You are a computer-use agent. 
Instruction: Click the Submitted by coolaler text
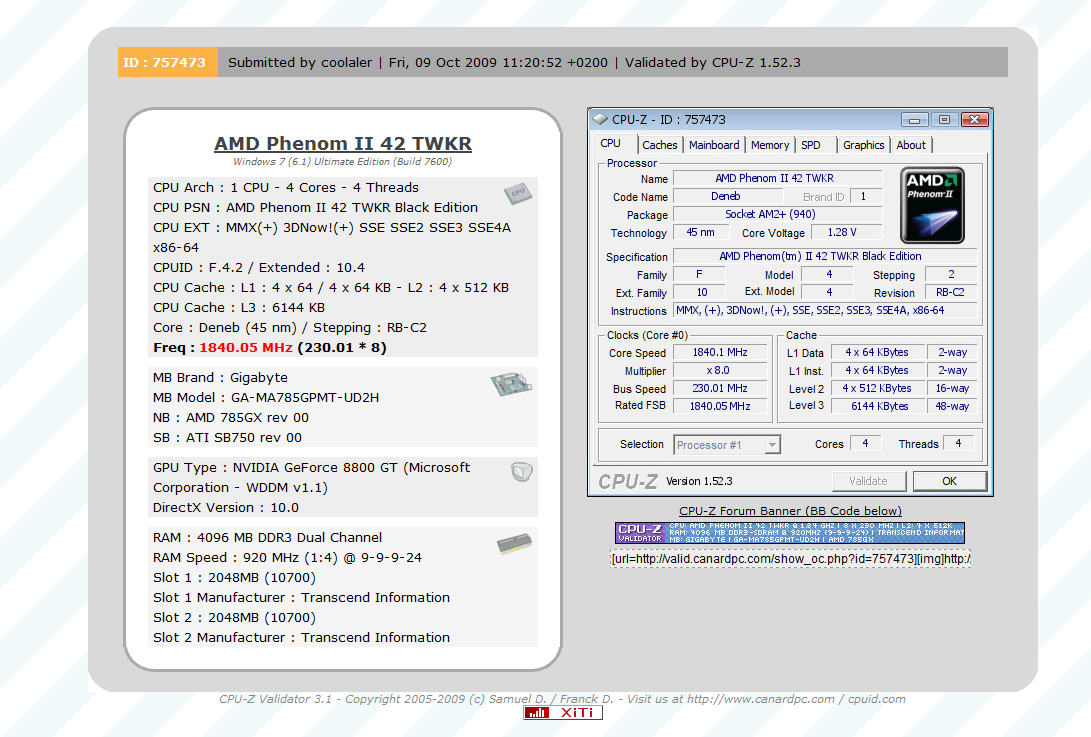(300, 62)
